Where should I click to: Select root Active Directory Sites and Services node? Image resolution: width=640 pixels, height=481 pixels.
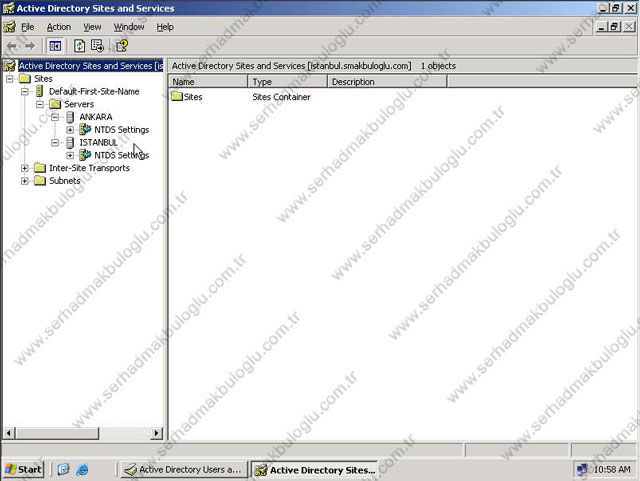click(91, 66)
